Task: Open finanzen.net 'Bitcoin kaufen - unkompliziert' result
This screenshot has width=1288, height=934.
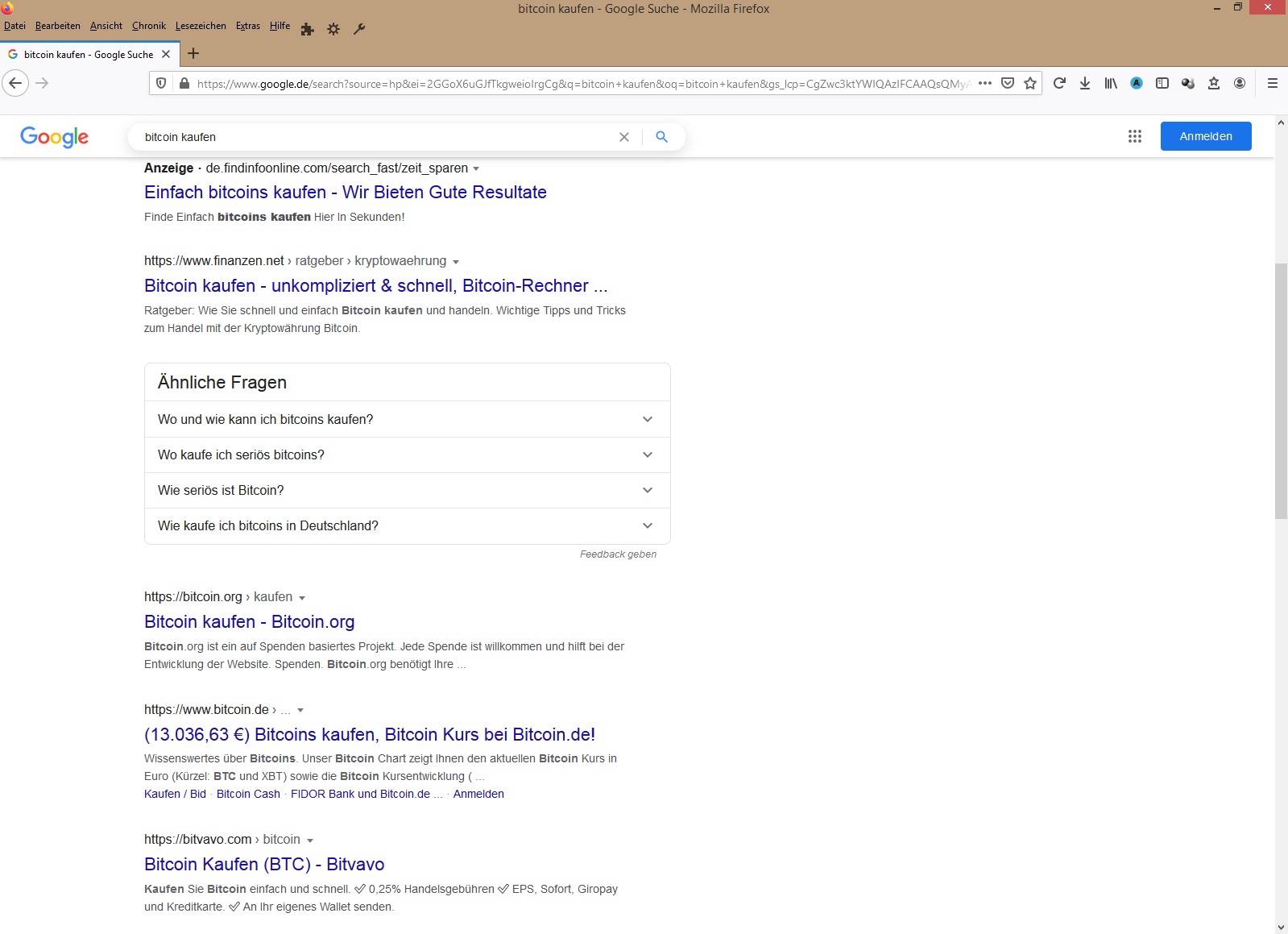Action: 376,285
